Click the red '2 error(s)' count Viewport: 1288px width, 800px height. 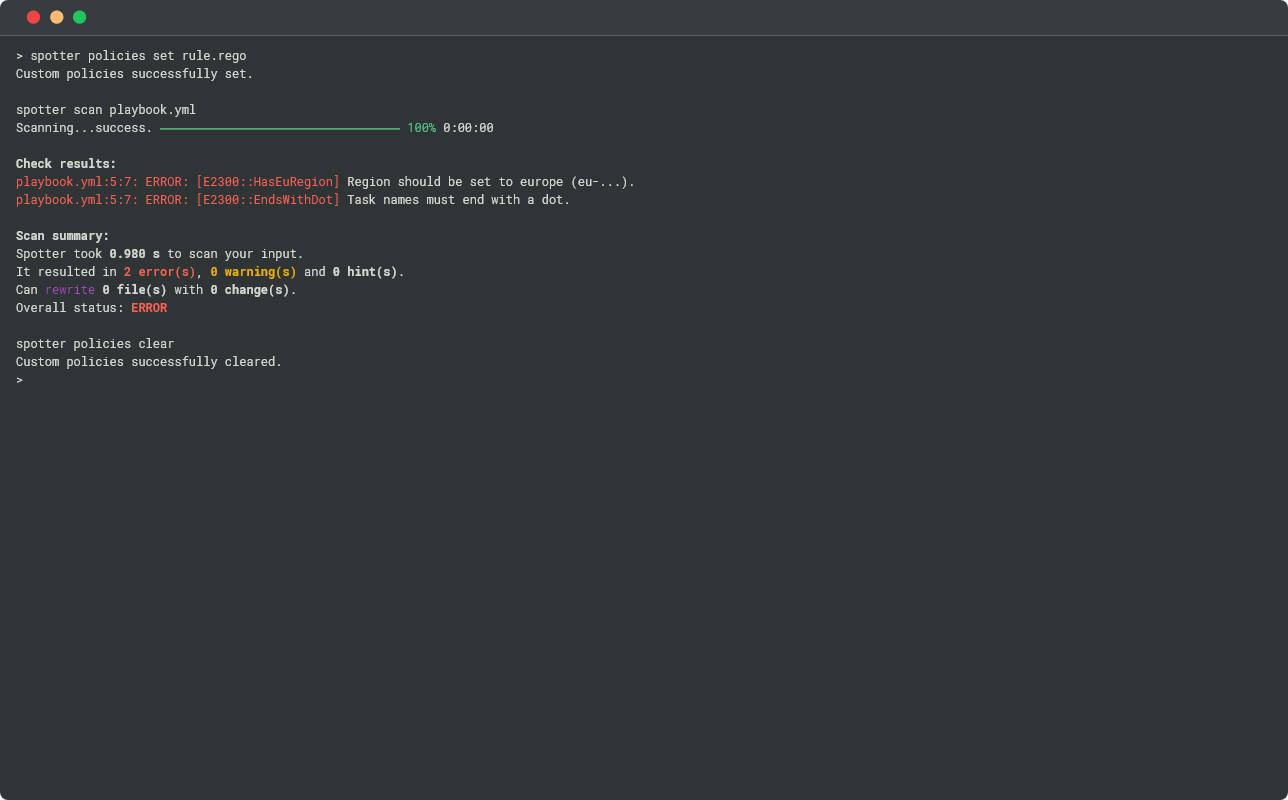(x=160, y=272)
